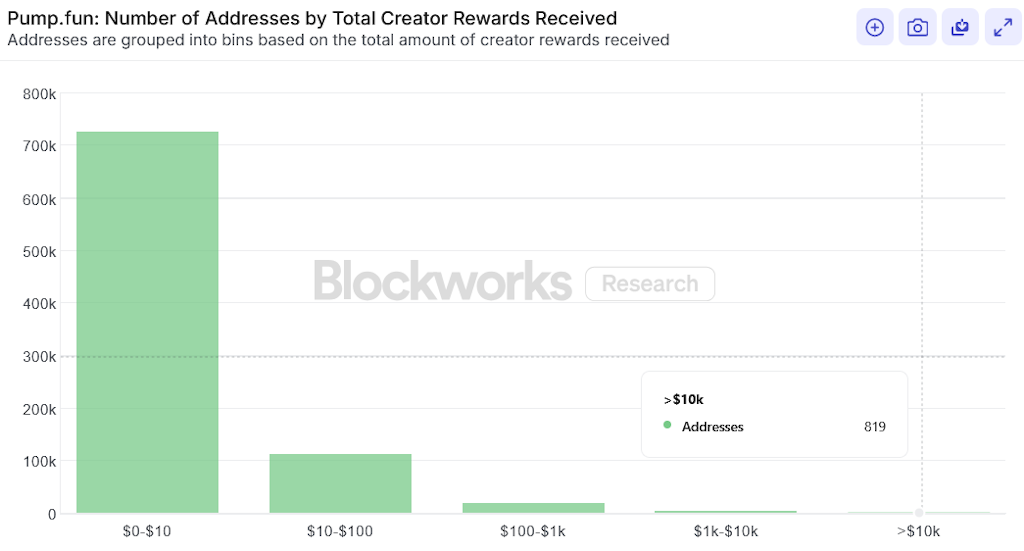Select the $10-$100 bar

coord(340,484)
